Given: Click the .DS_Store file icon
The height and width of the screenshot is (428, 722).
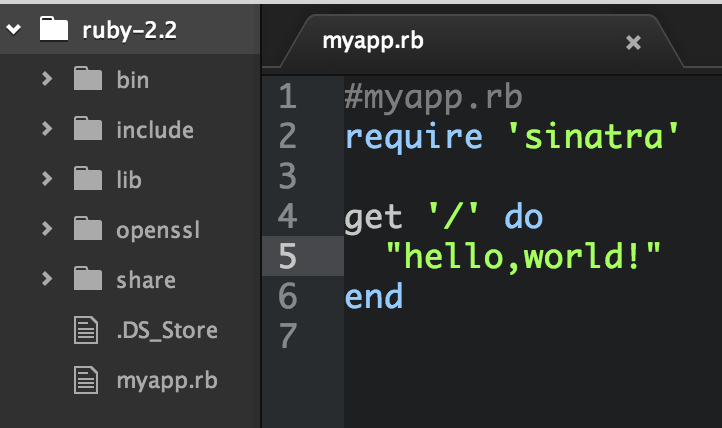Looking at the screenshot, I should 86,330.
